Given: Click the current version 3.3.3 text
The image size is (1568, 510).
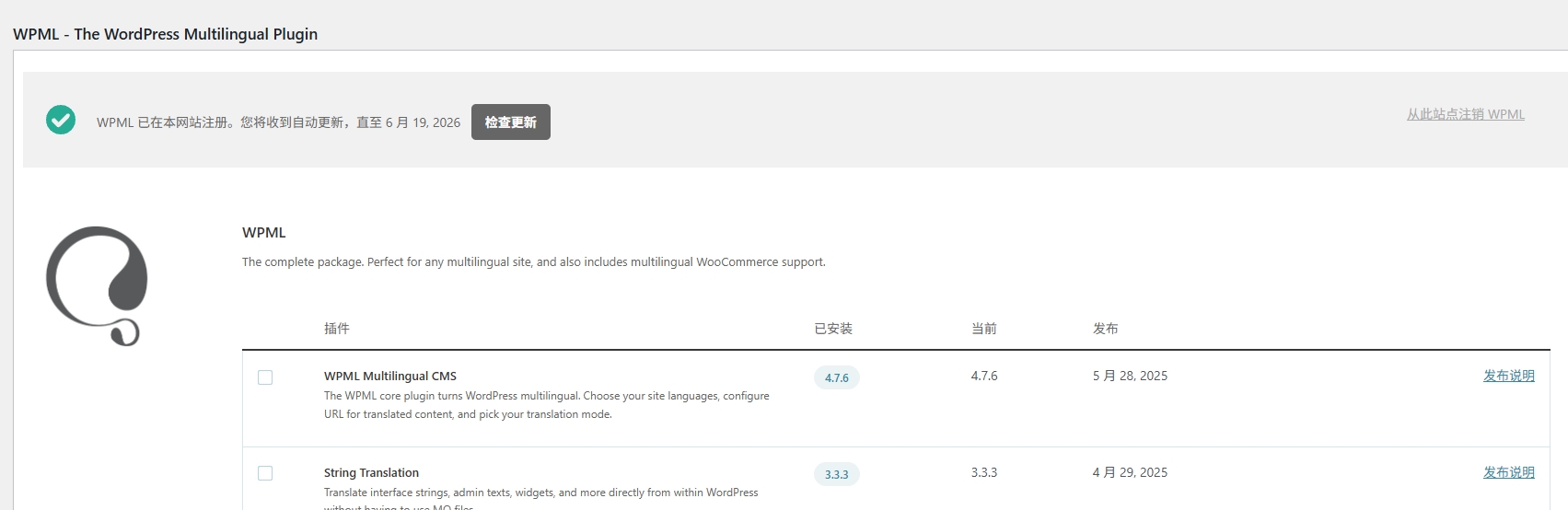Looking at the screenshot, I should pyautogui.click(x=984, y=472).
